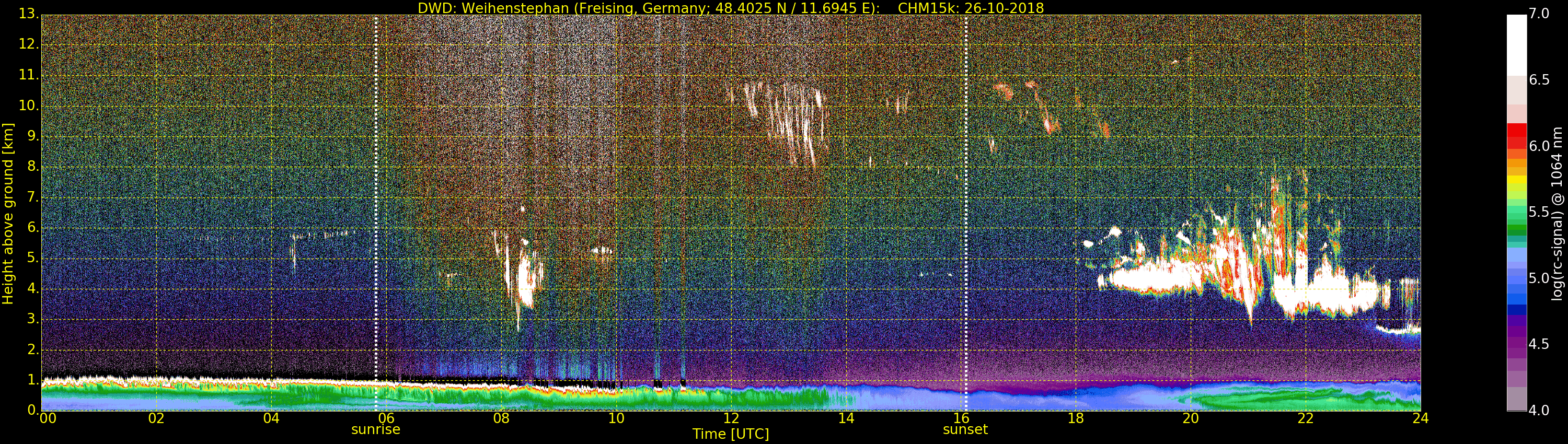Select the '5.5' colorbar tick label

pyautogui.click(x=1539, y=212)
